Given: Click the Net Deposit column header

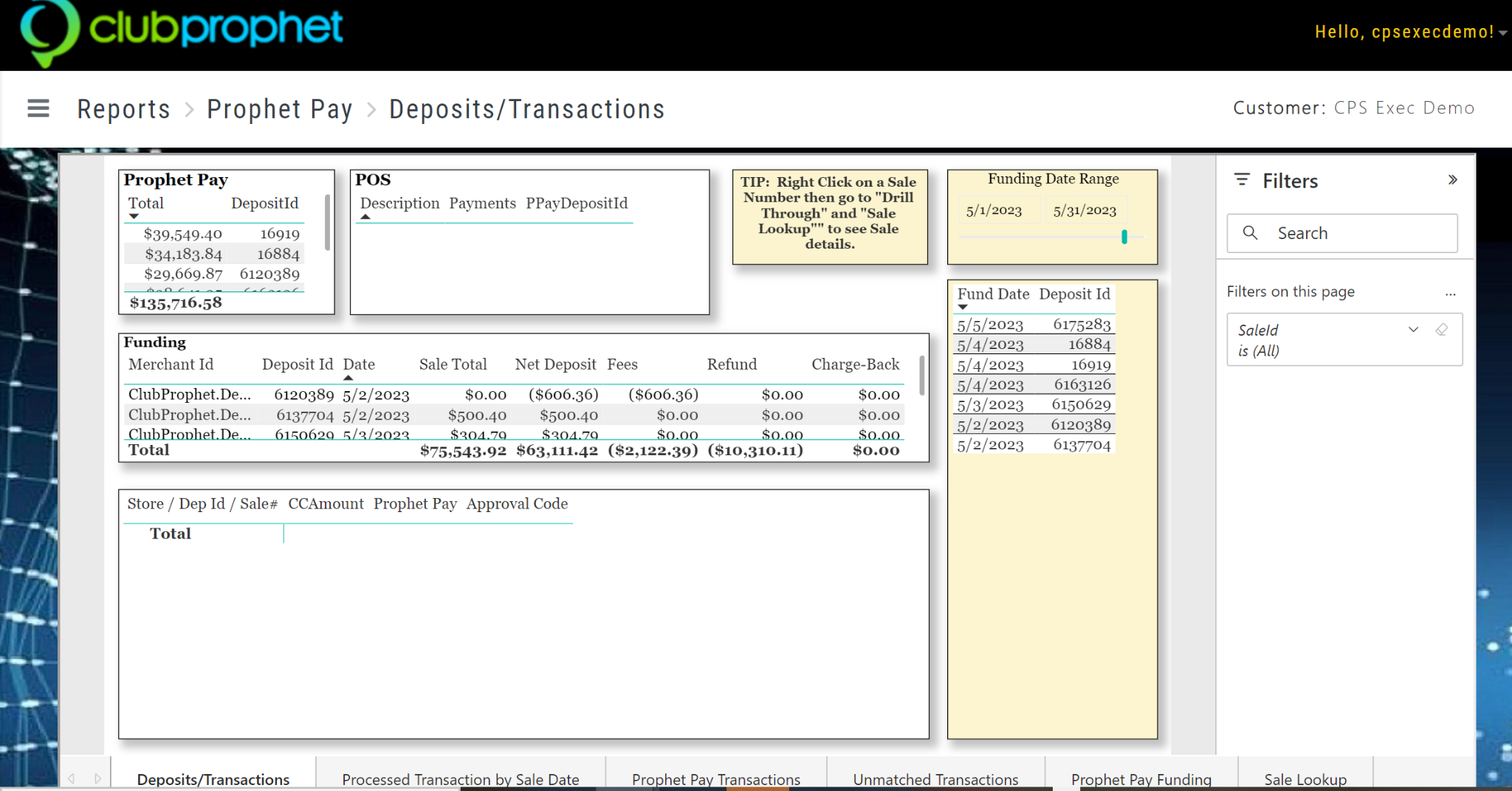Looking at the screenshot, I should click(555, 365).
